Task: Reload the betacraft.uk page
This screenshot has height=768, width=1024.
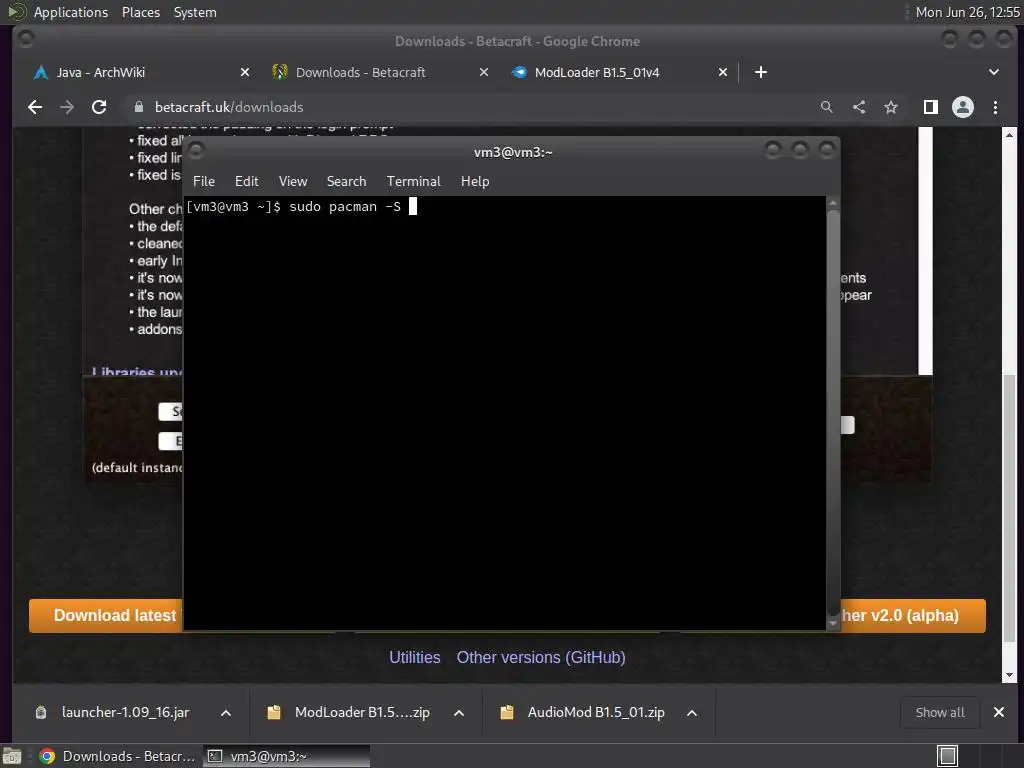Action: pos(99,107)
